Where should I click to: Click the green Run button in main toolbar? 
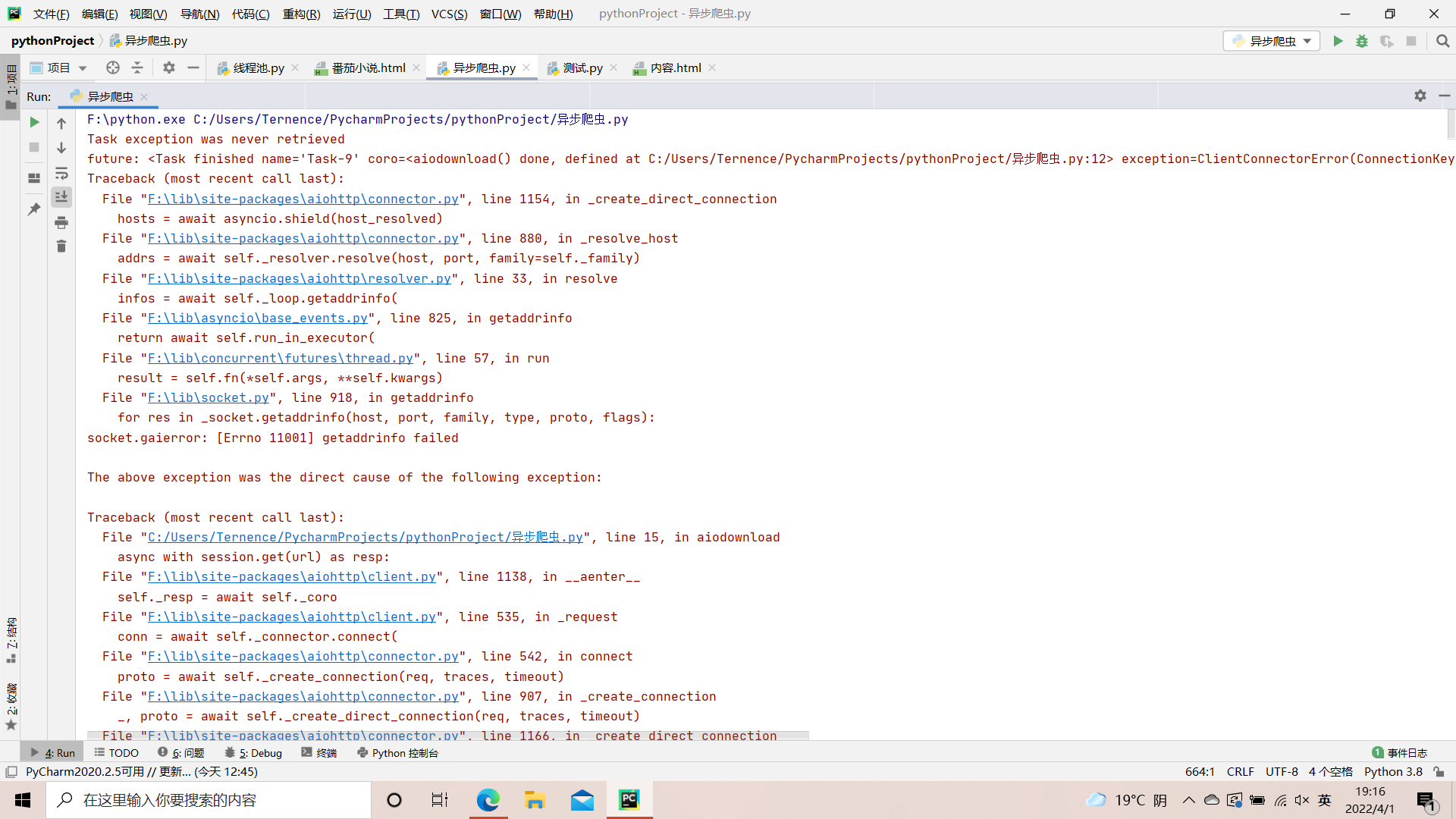coord(1338,41)
